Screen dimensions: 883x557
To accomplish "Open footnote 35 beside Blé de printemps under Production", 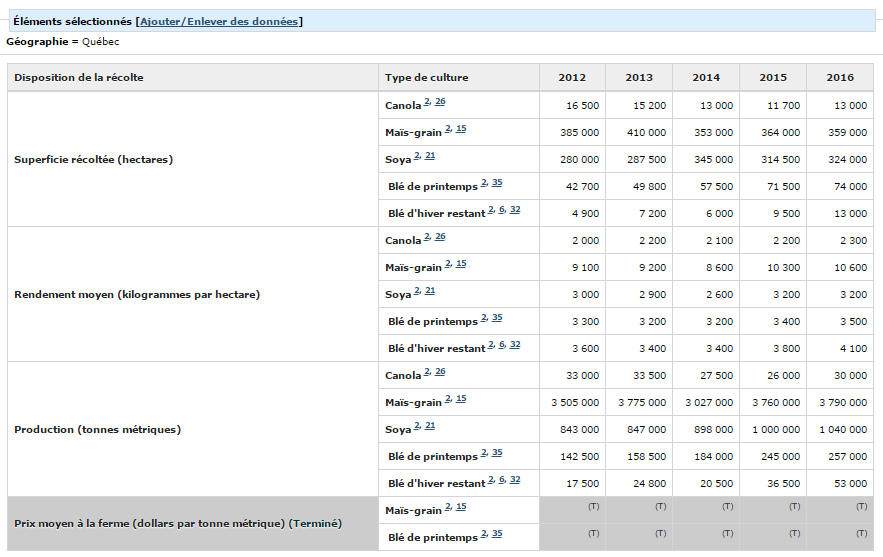I will point(497,453).
